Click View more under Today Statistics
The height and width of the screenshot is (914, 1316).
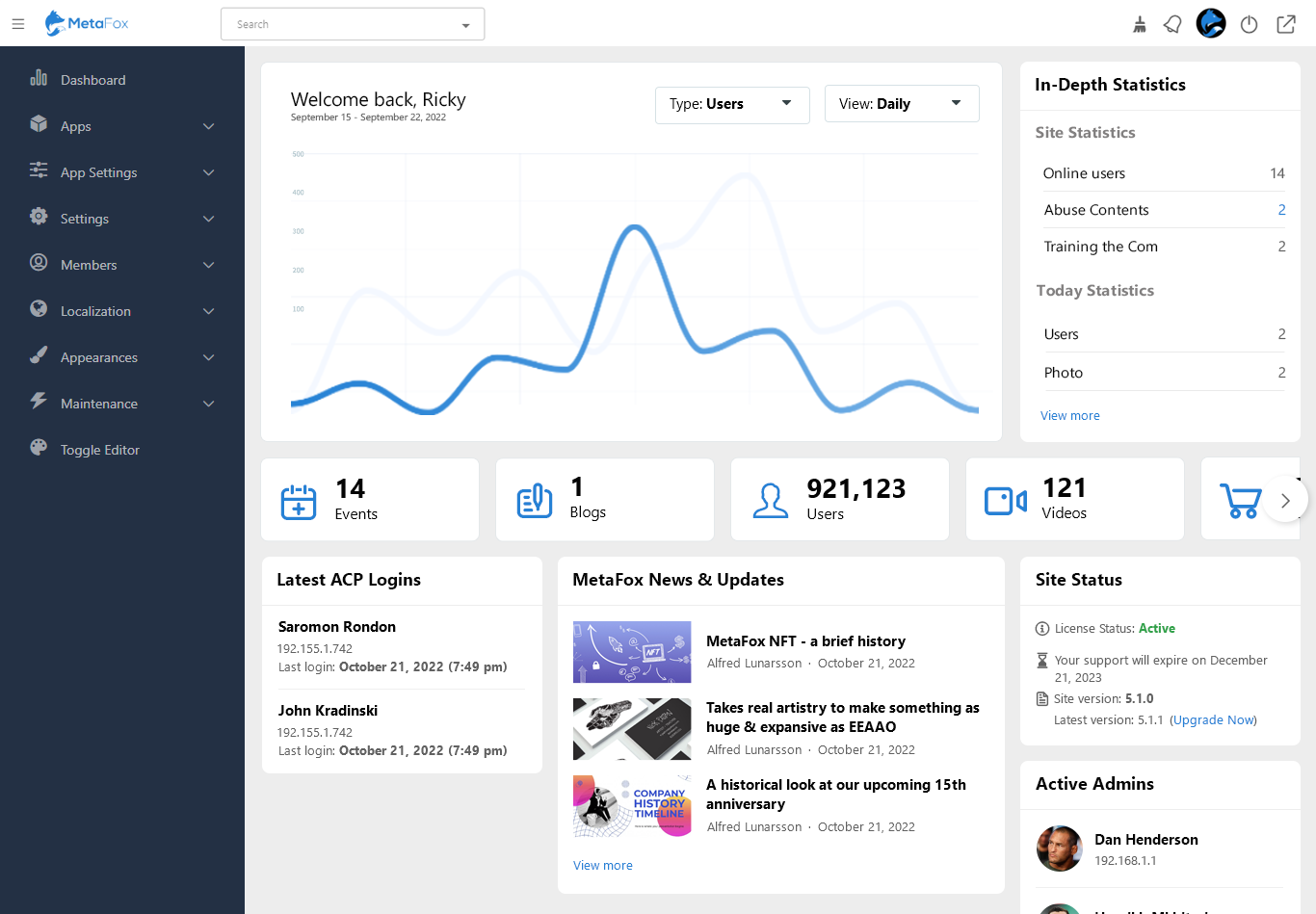1069,416
